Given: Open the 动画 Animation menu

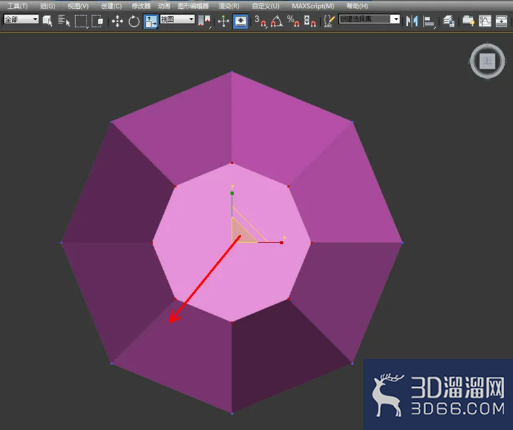Looking at the screenshot, I should coord(164,6).
